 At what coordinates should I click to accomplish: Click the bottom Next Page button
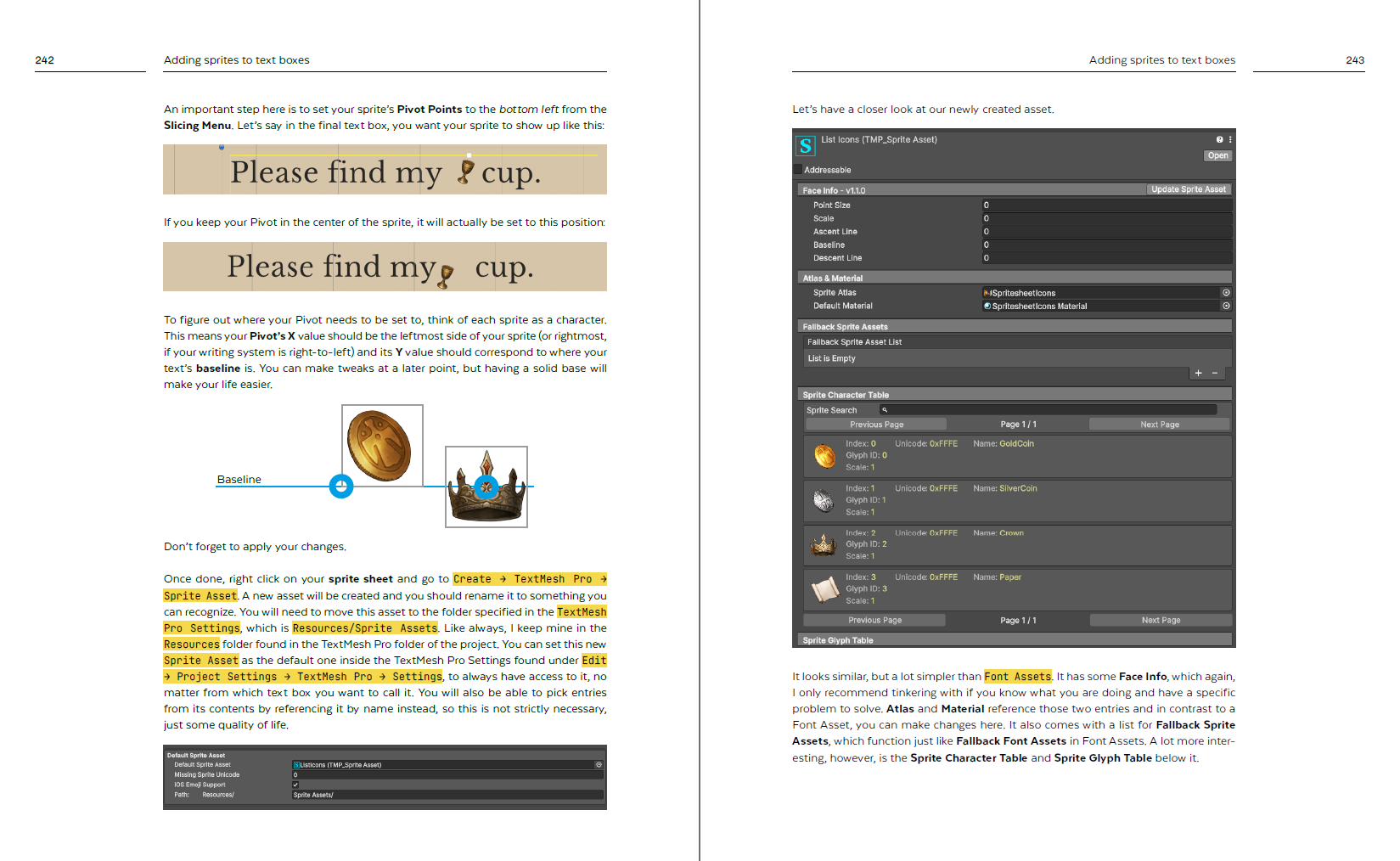[1161, 620]
